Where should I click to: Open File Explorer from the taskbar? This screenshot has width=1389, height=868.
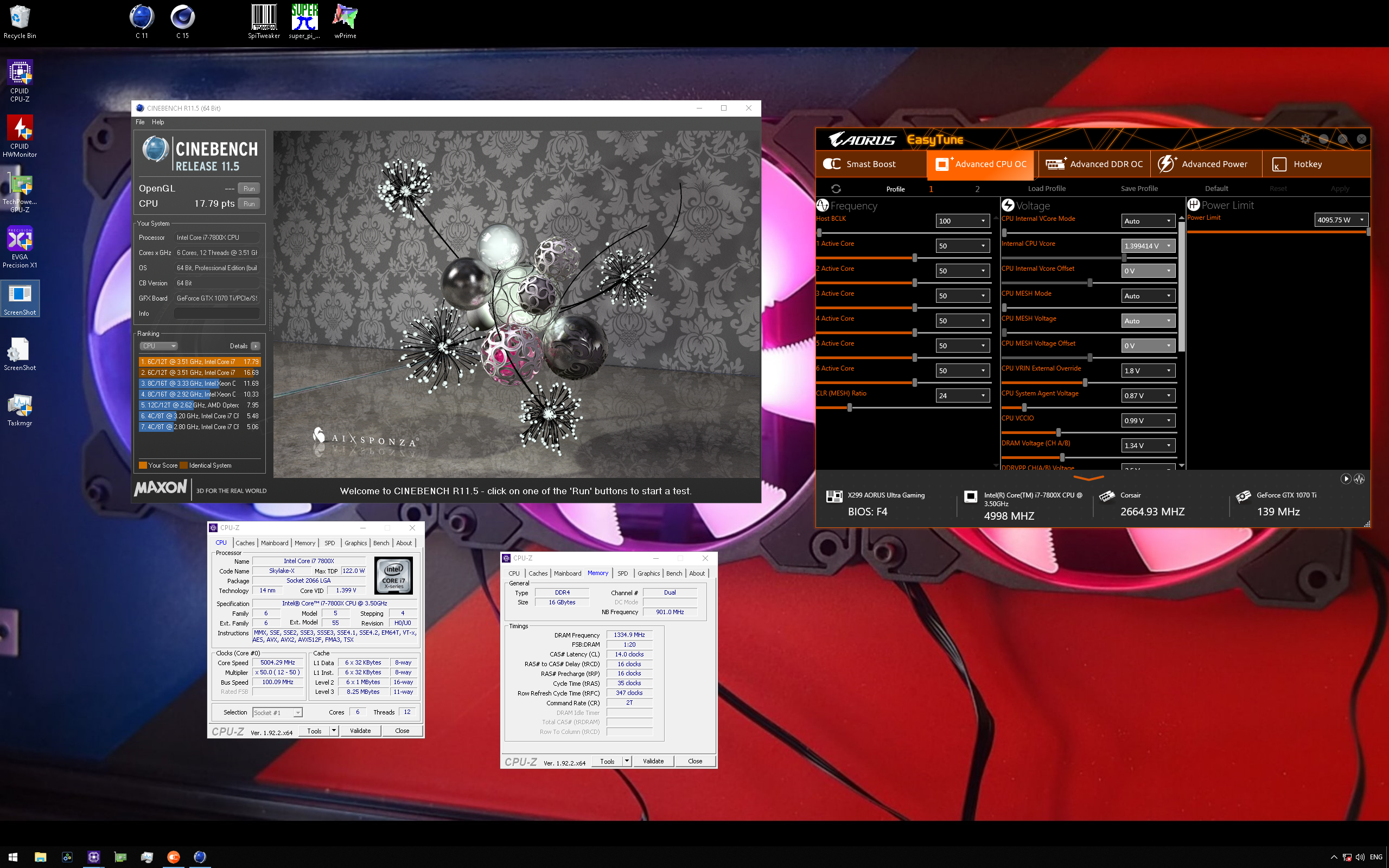pyautogui.click(x=40, y=857)
